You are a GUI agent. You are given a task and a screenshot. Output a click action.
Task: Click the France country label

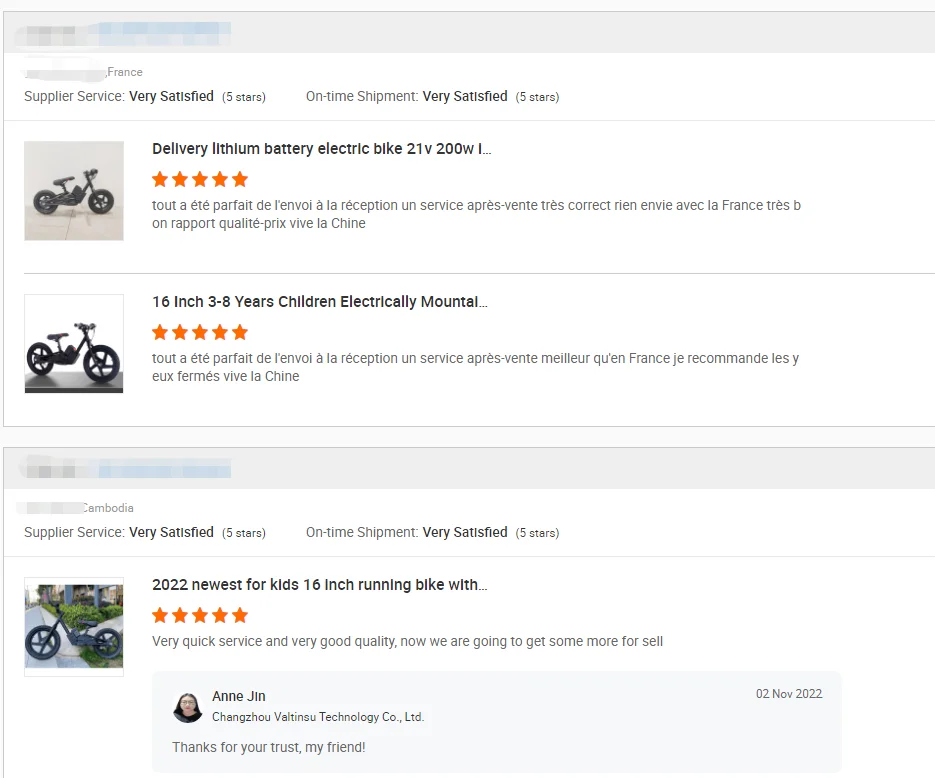point(125,72)
